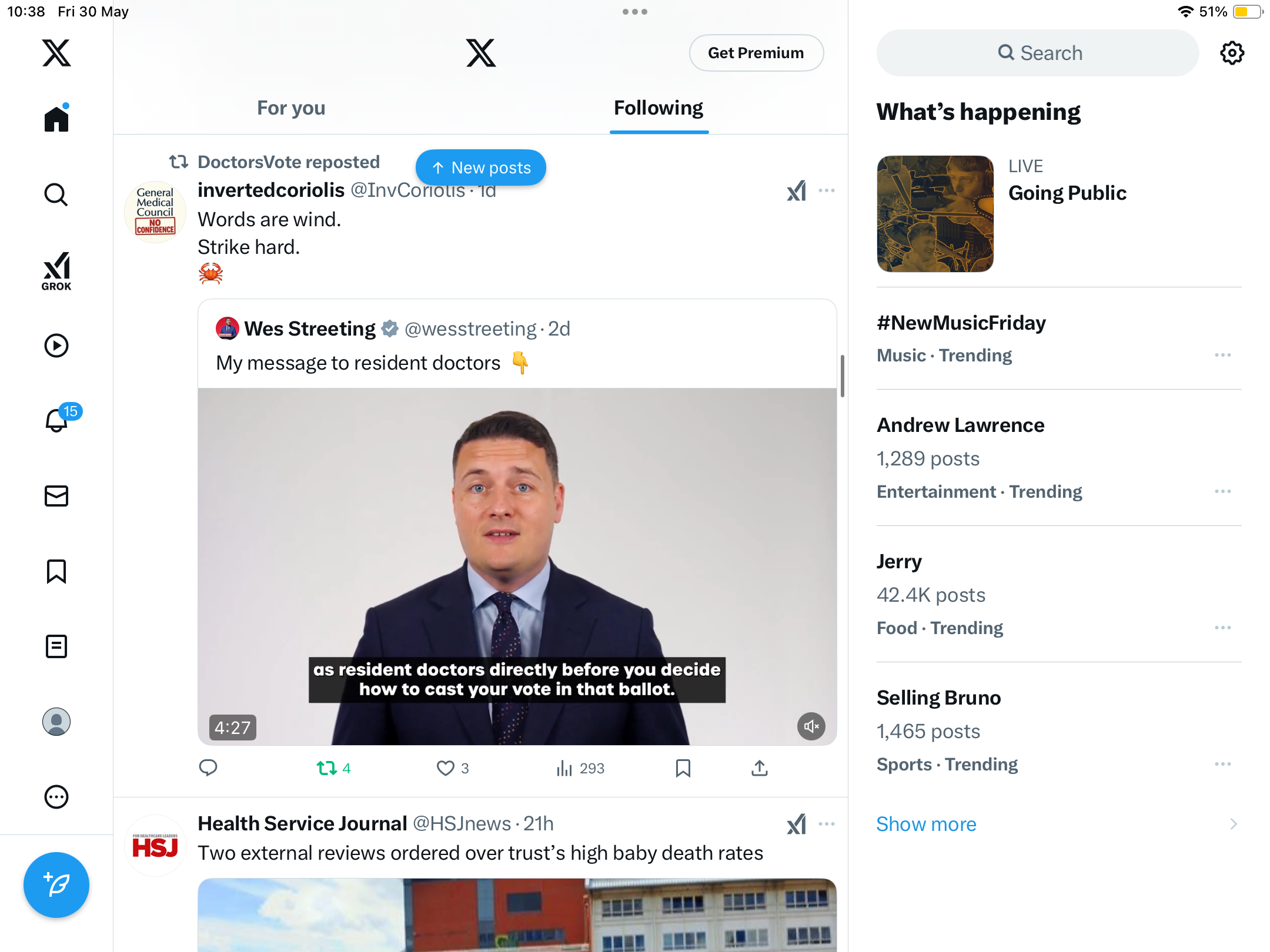Image resolution: width=1270 pixels, height=952 pixels.
Task: Click the Search input field
Action: point(1038,53)
